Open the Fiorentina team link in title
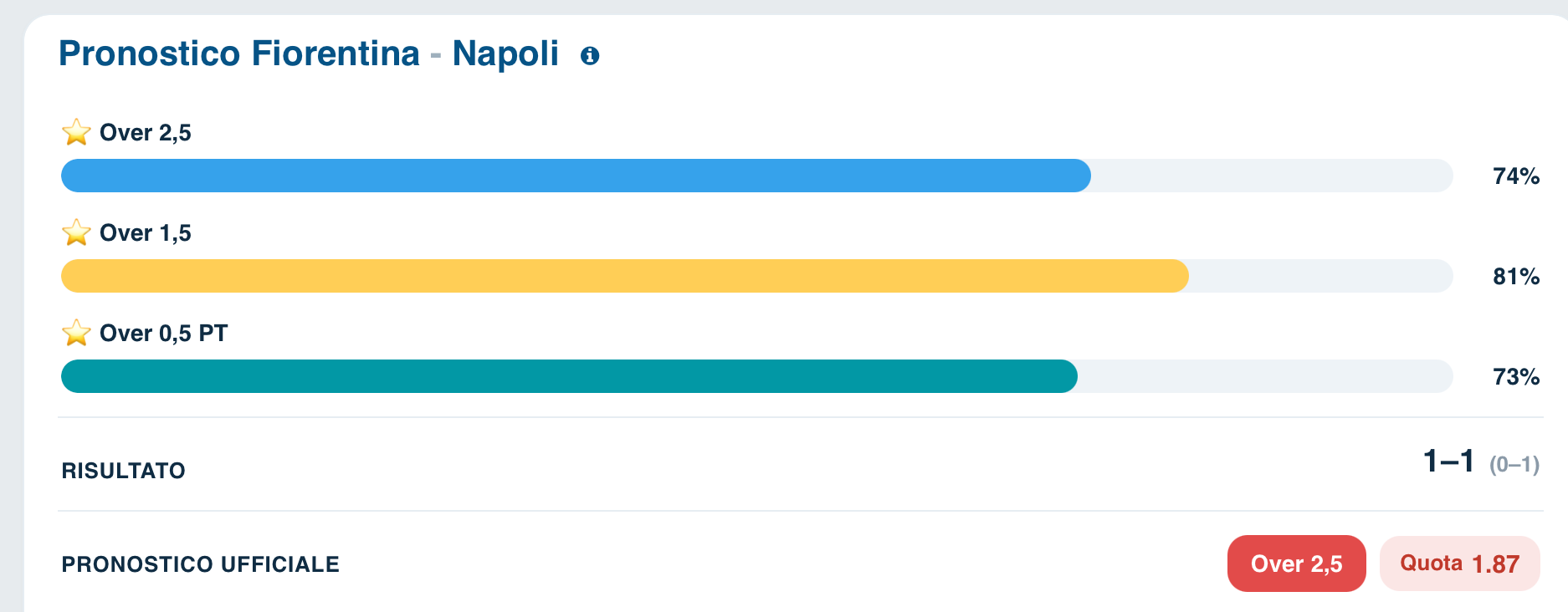This screenshot has width=1568, height=612. point(336,54)
